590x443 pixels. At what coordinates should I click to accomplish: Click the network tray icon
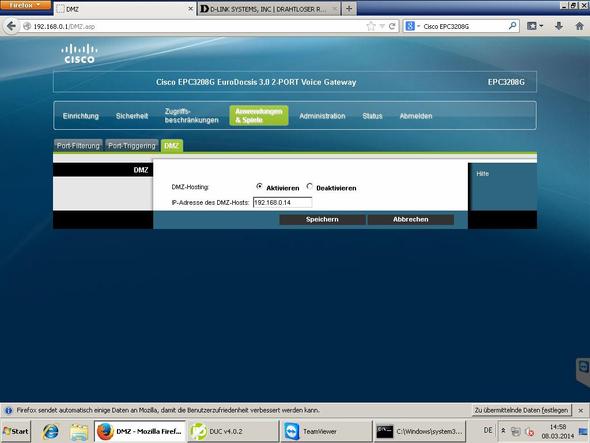pos(515,432)
